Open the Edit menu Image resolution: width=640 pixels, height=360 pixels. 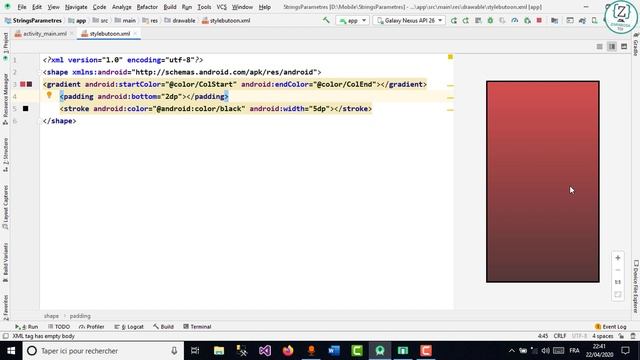37,7
